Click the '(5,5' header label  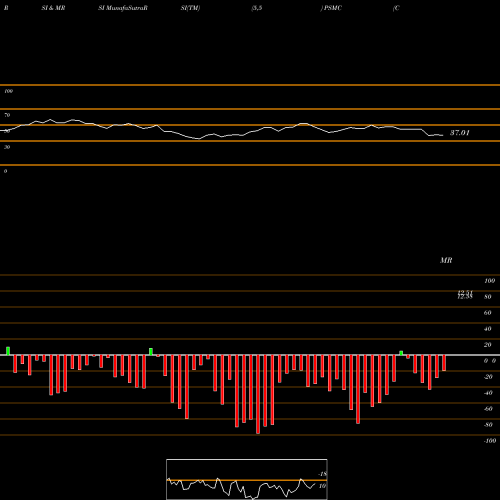(x=257, y=8)
